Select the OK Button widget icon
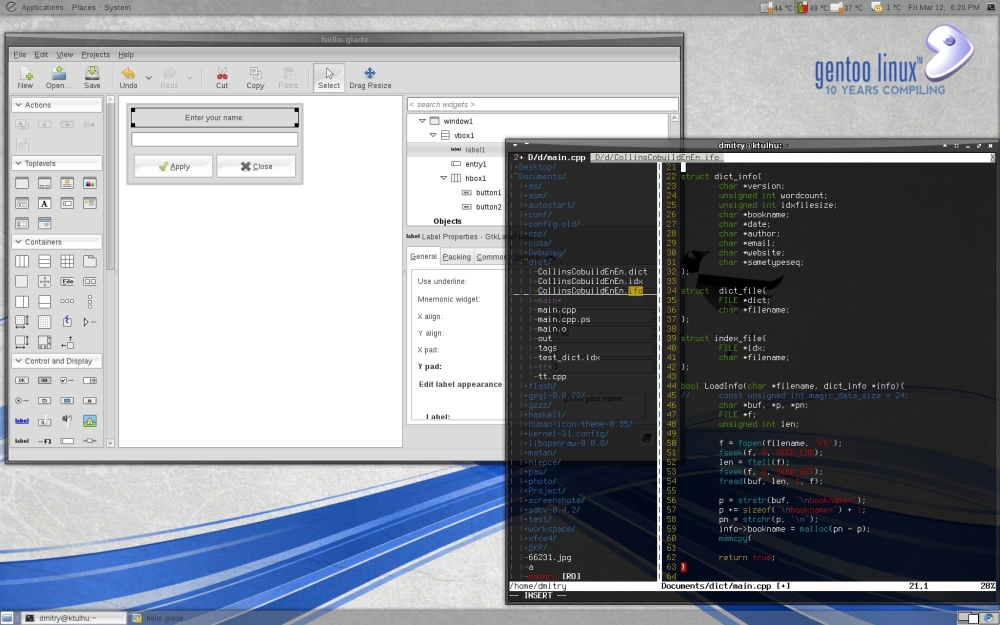The width and height of the screenshot is (1000, 625). 22,381
